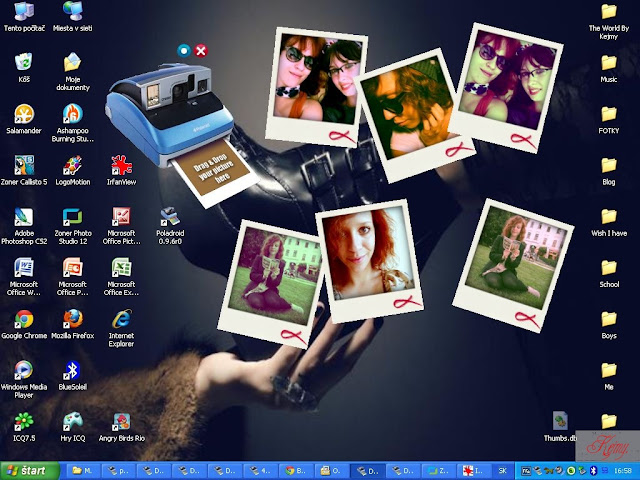The image size is (640, 480).
Task: Select the Miesta v sieti icon
Action: [x=73, y=17]
